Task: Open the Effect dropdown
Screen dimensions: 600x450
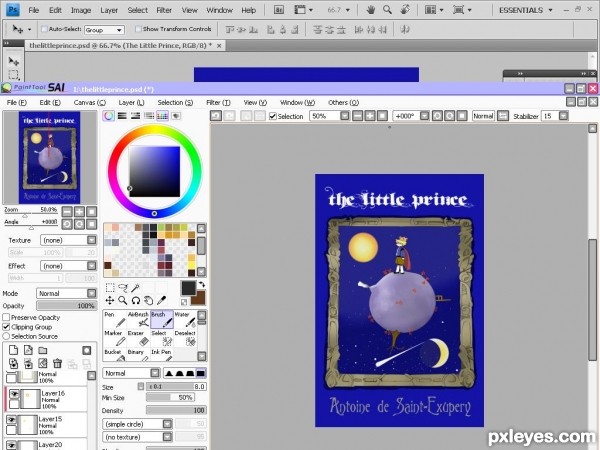Action: (68, 266)
